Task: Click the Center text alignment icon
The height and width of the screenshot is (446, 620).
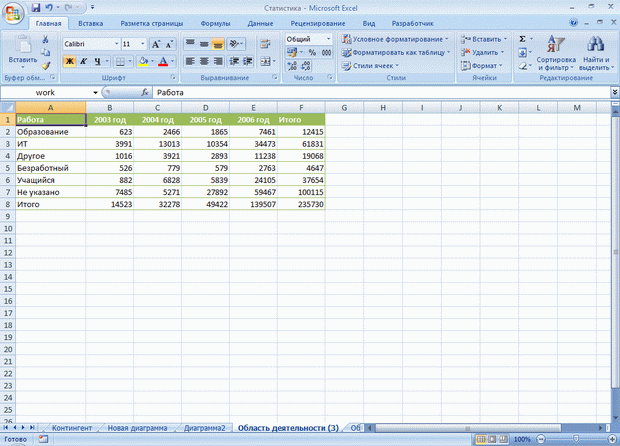Action: 205,61
